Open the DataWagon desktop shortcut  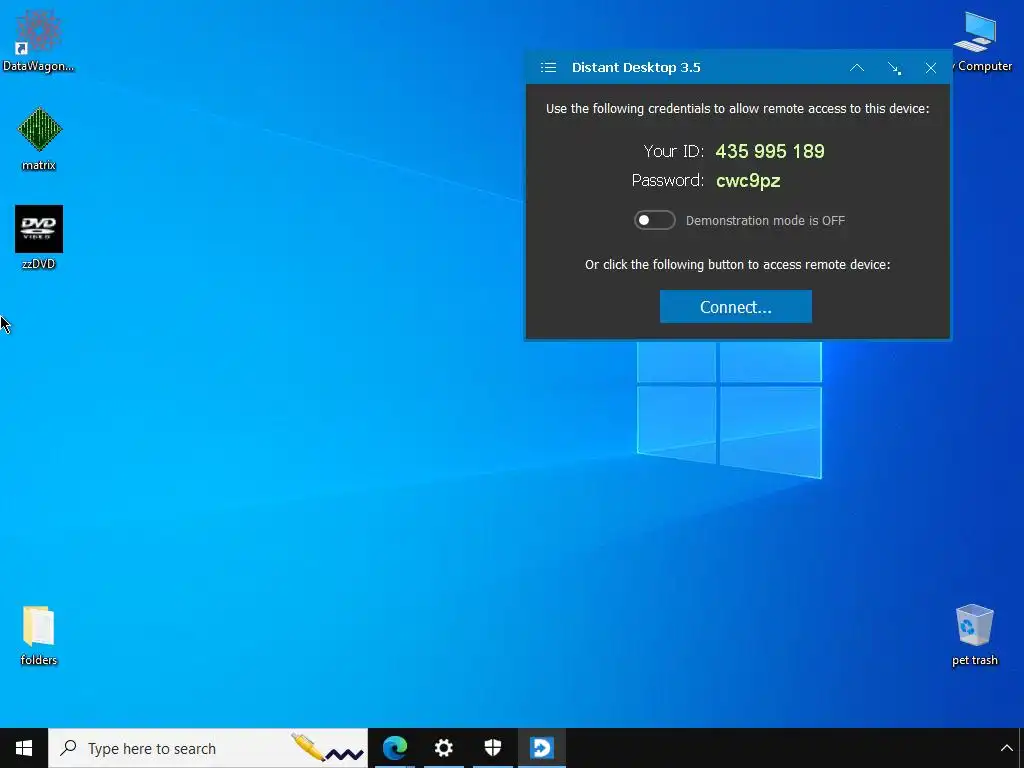click(38, 40)
